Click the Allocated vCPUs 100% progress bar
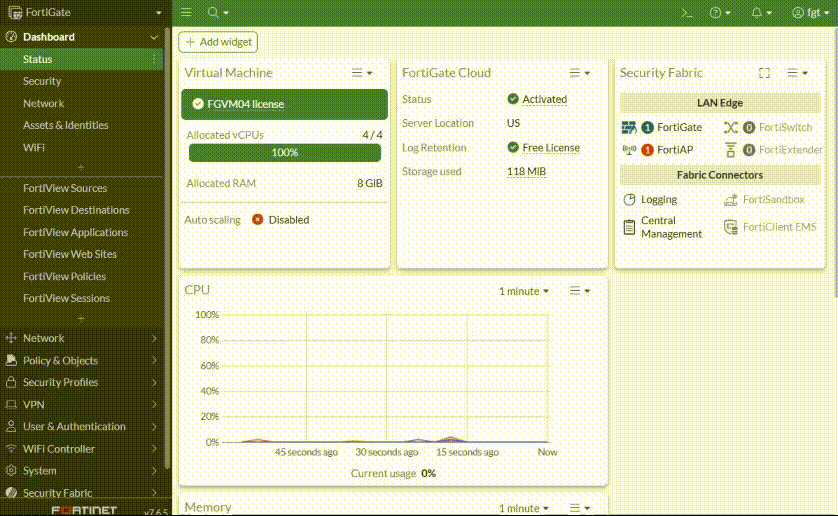The image size is (838, 516). [285, 152]
